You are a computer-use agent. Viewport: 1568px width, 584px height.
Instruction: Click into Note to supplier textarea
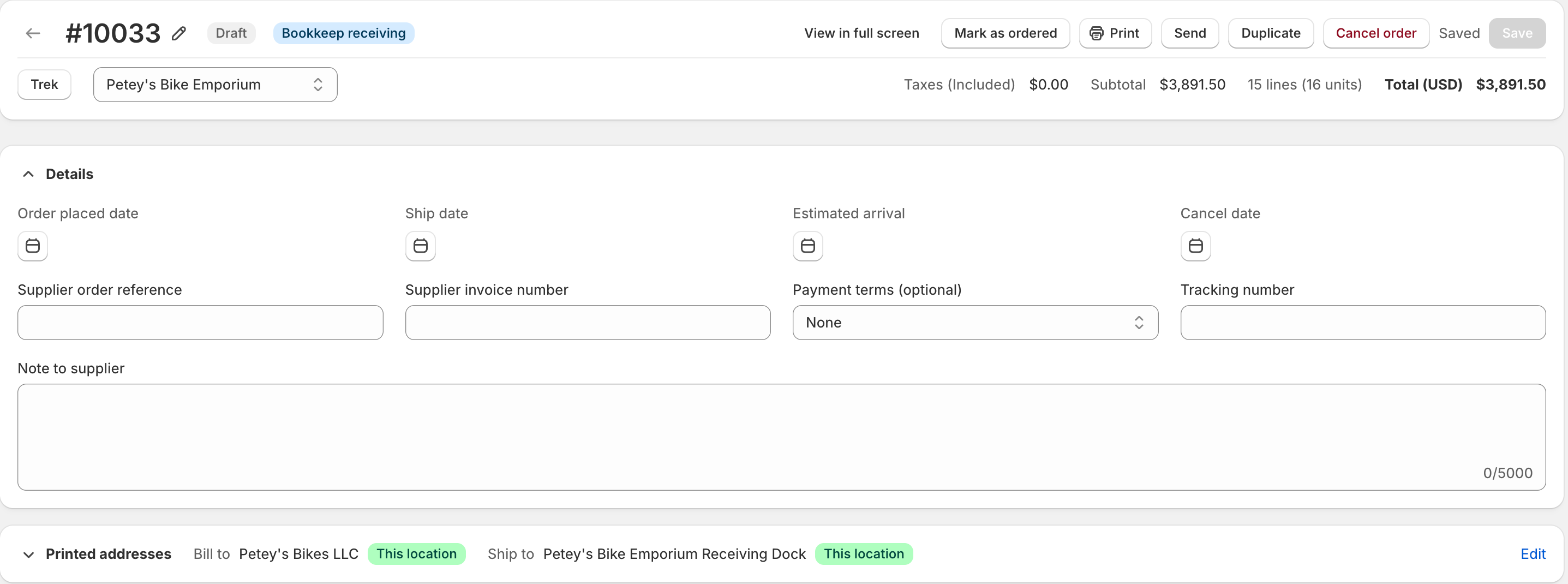pyautogui.click(x=782, y=437)
